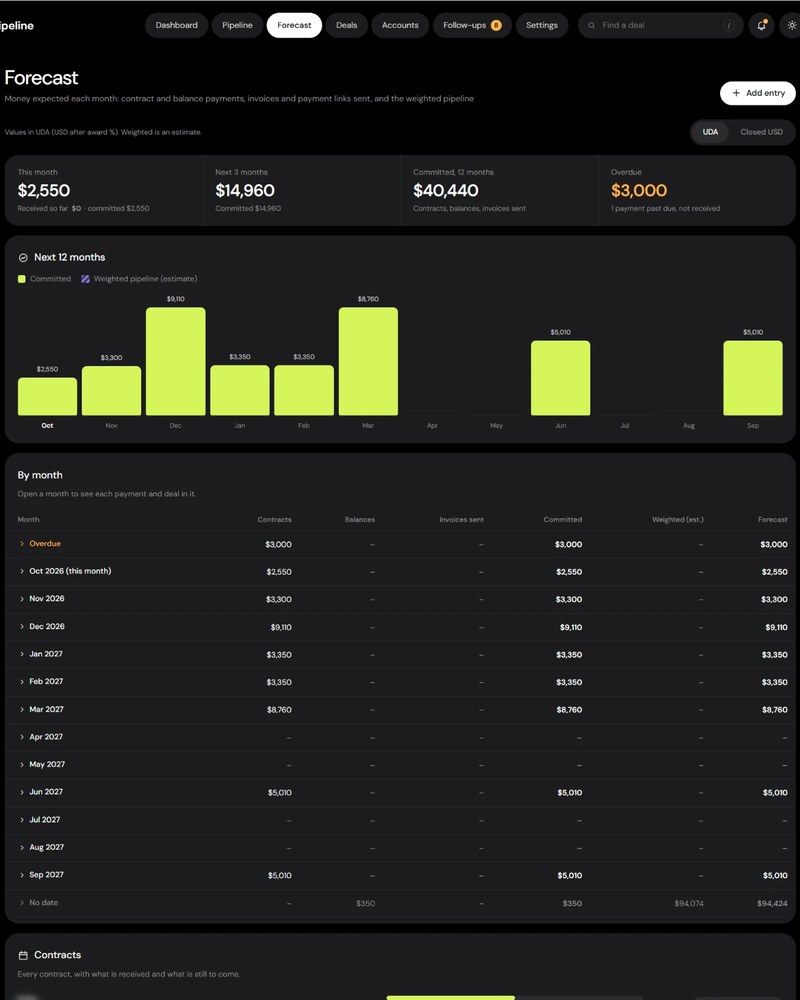Expand the Nov 2026 row
This screenshot has height=1000, width=800.
400,599
